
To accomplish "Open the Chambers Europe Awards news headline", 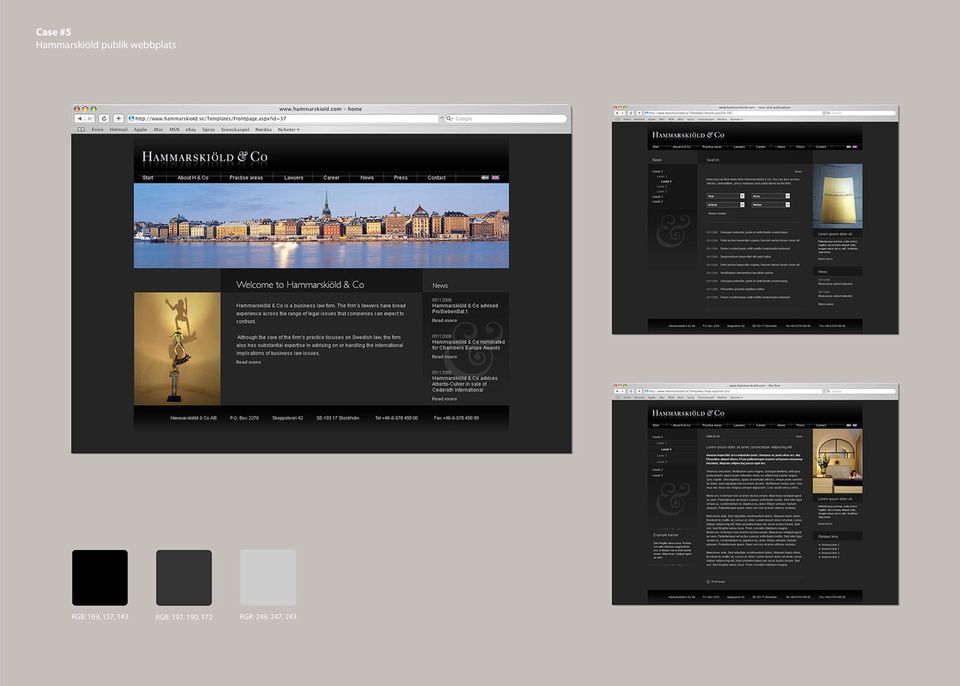I will click(x=468, y=345).
